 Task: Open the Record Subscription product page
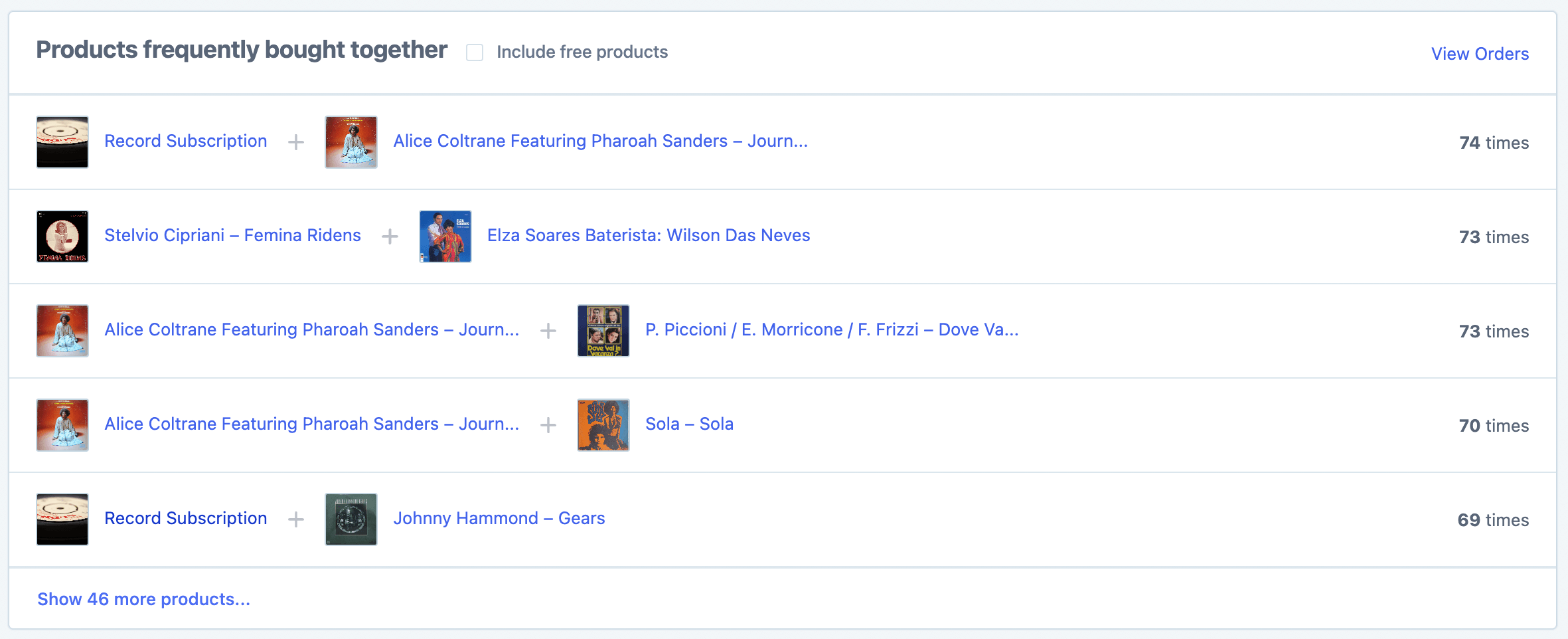tap(186, 141)
